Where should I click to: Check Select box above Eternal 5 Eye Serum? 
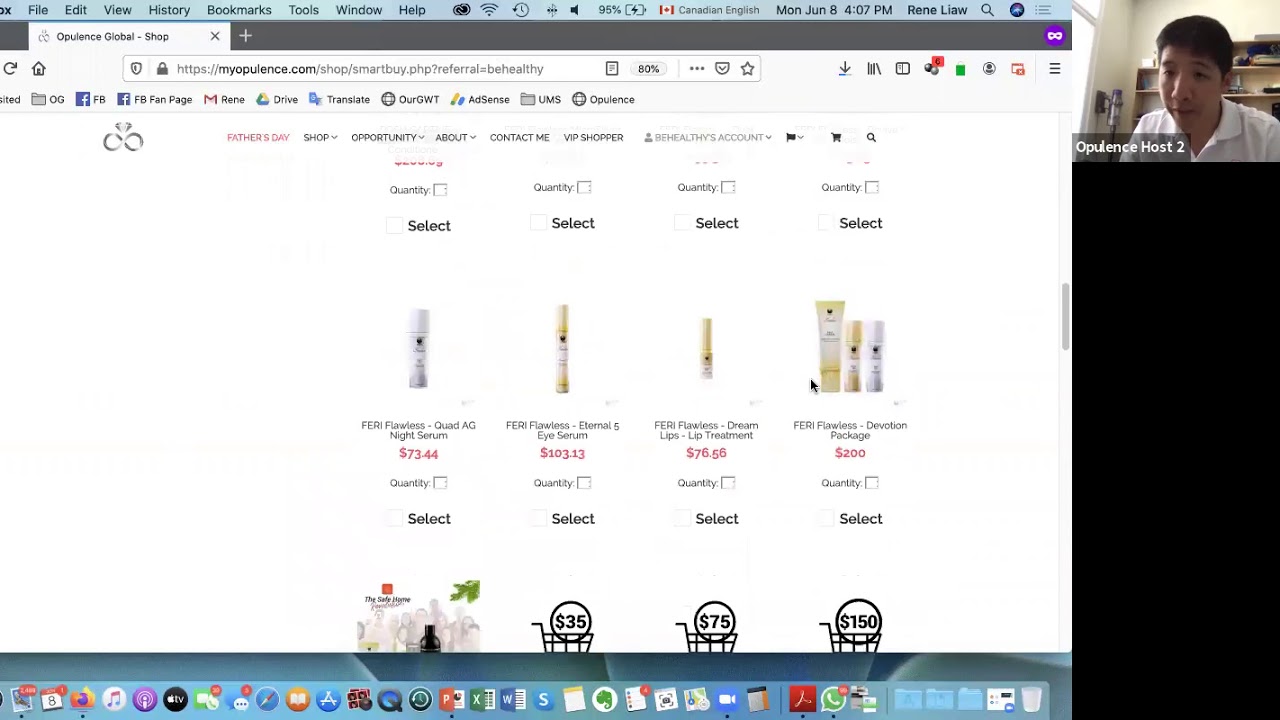tap(538, 223)
